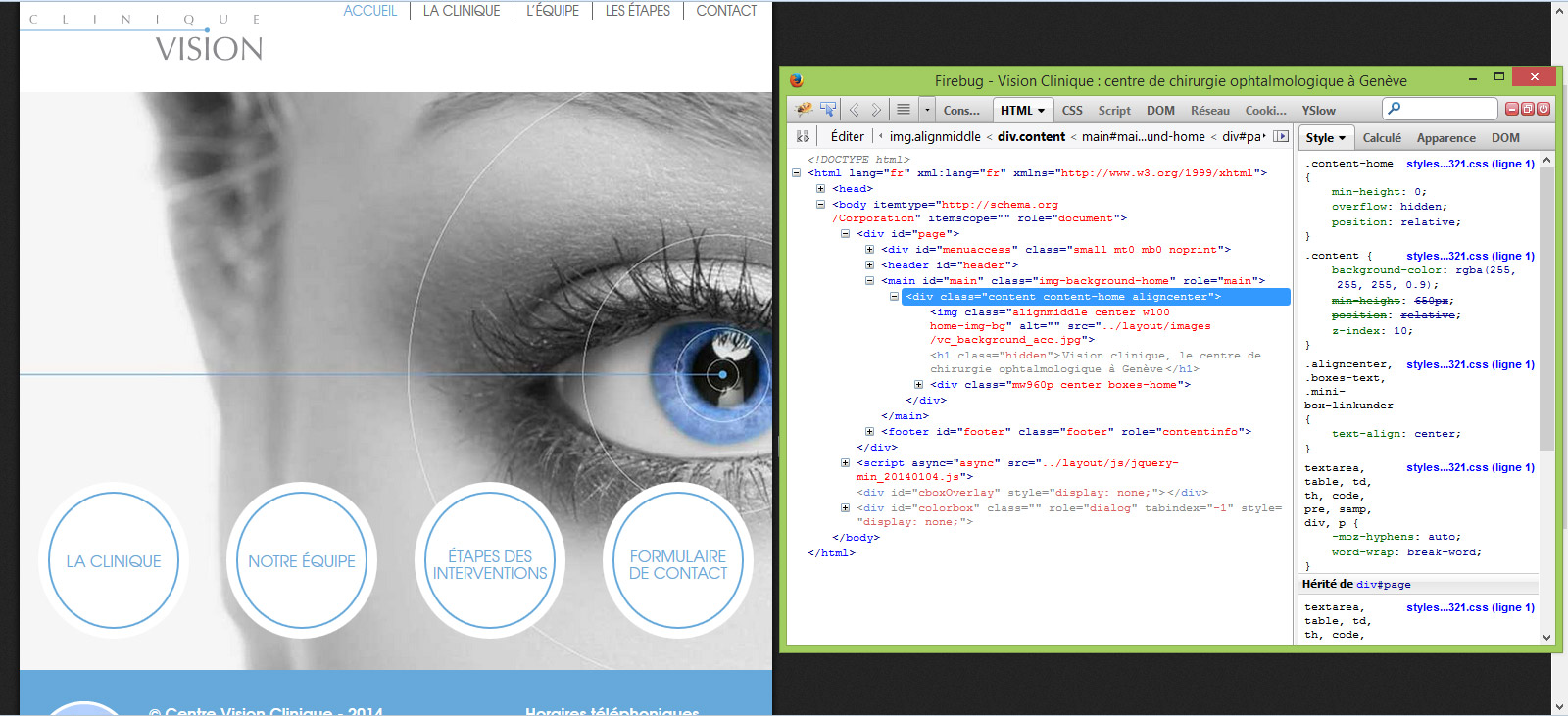Minimize Firebug with the red minus icon
This screenshot has height=716, width=1568.
pos(1512,109)
